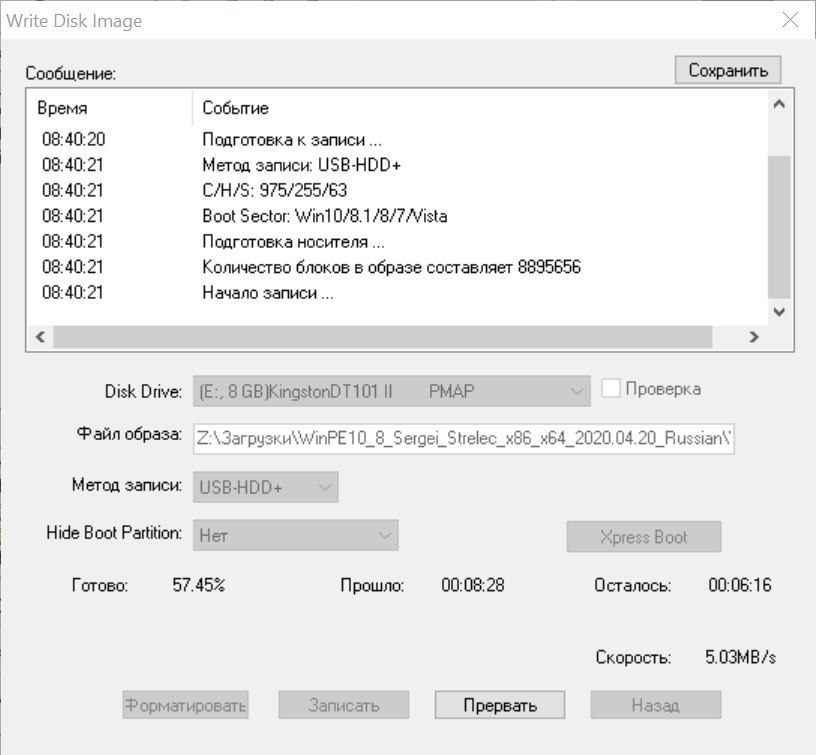This screenshot has width=816, height=755.
Task: Close the Write Disk Image window
Action: click(x=790, y=20)
